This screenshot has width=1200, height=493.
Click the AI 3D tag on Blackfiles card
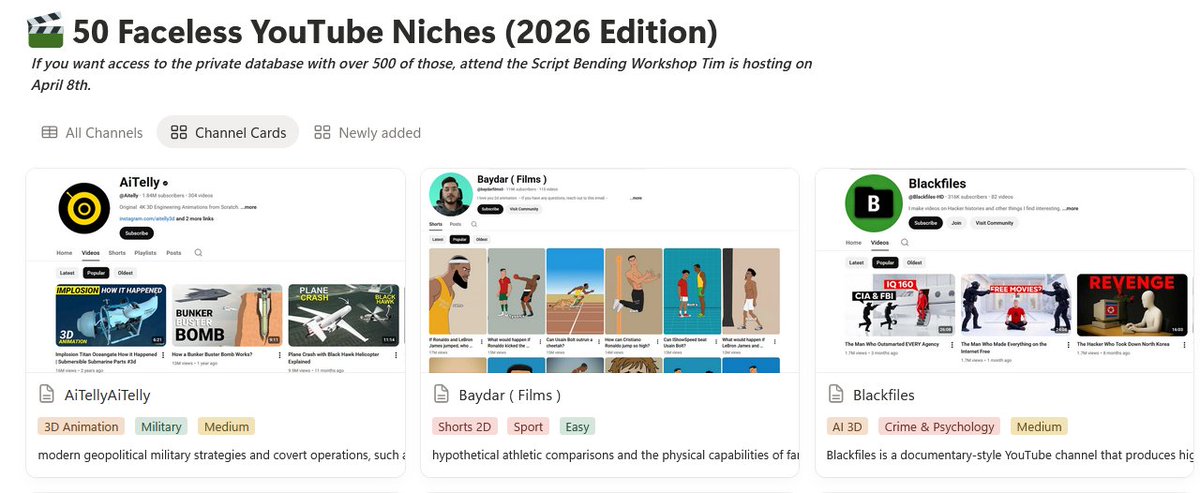[x=849, y=426]
